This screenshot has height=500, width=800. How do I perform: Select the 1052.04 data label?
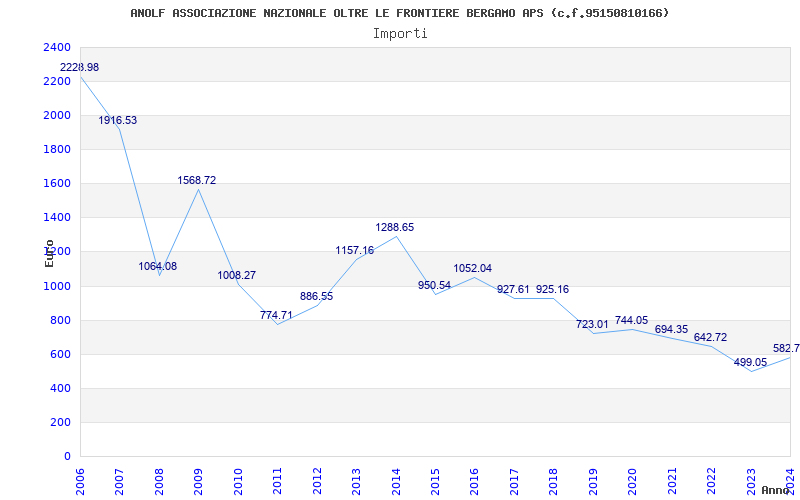[473, 268]
